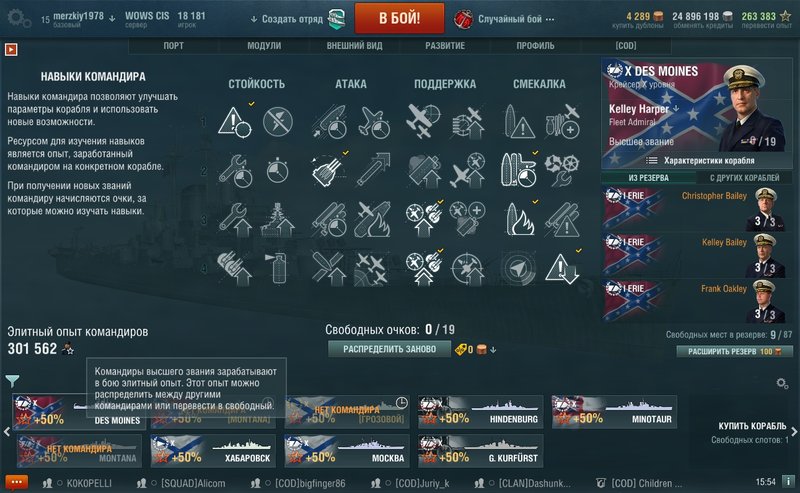
Task: Click Распределить заново button
Action: 389,349
